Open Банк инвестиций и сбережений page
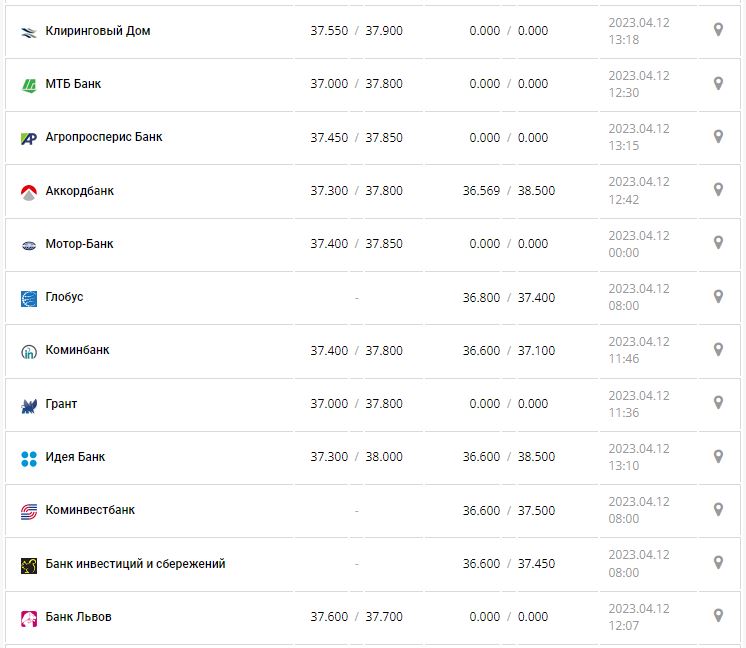The width and height of the screenshot is (746, 648). point(135,564)
